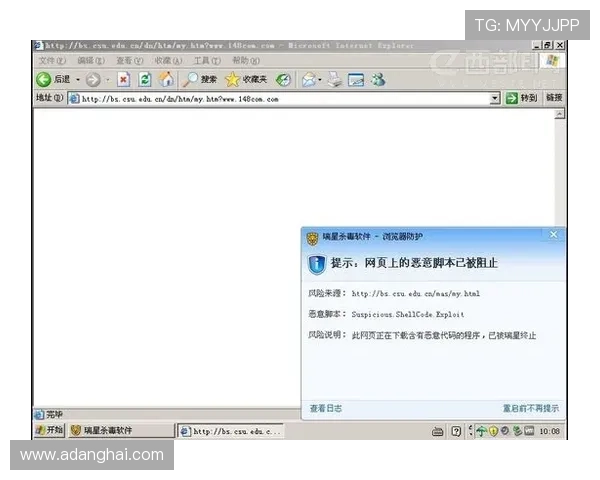Viewport: 600px width, 480px height.
Task: Click the Windows flag throbber logo
Action: 552,61
